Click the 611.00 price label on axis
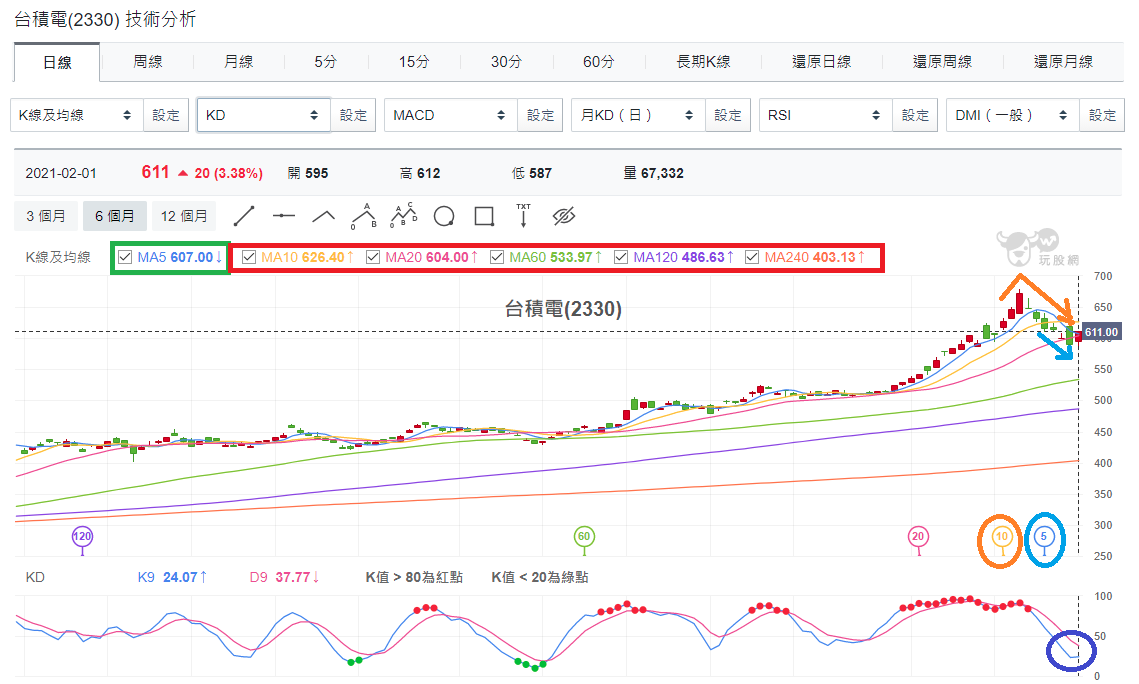This screenshot has height=684, width=1139. coord(1101,333)
